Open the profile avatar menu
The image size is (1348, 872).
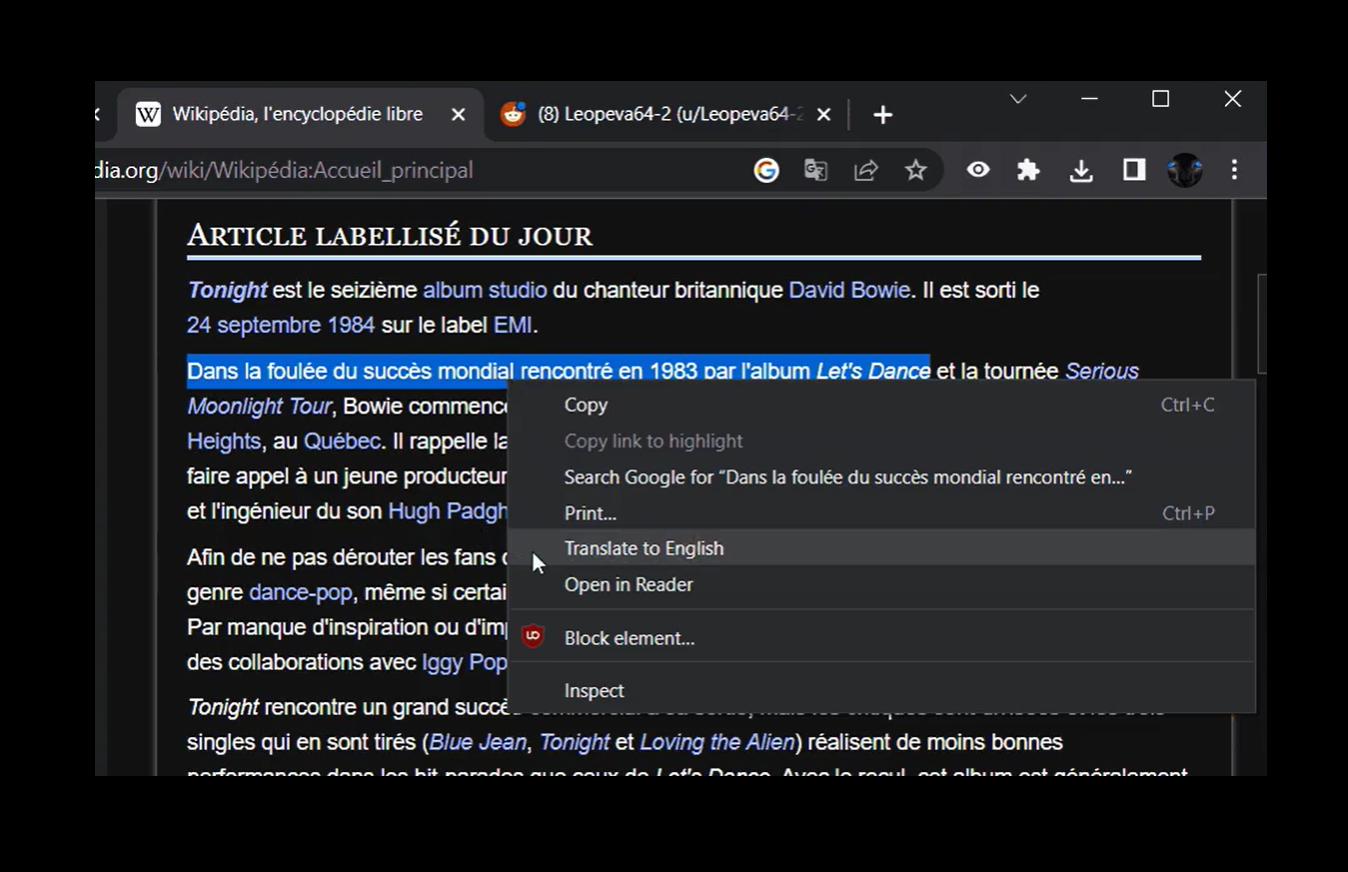pos(1185,170)
